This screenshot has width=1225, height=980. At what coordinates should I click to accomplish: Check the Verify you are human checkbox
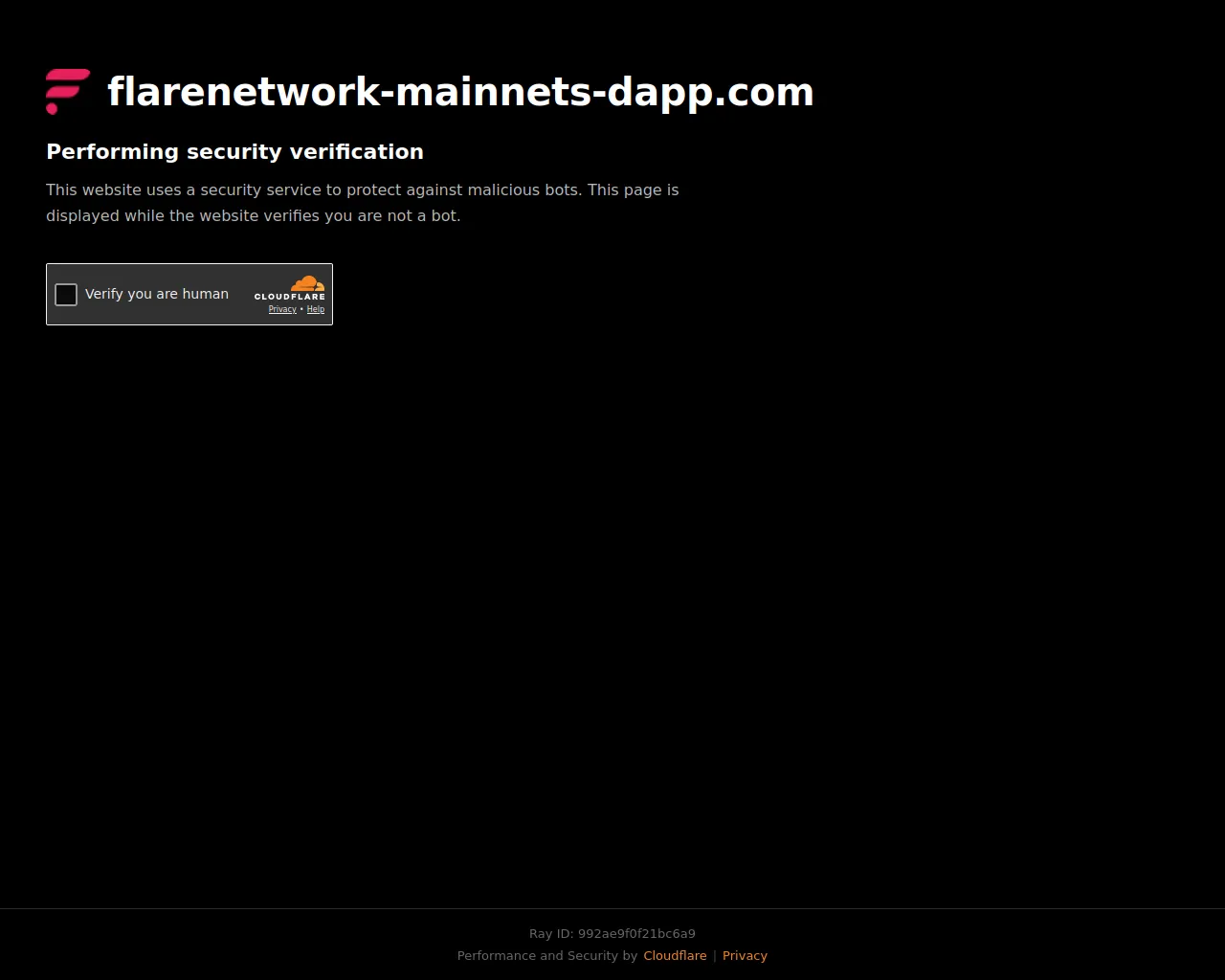coord(66,295)
